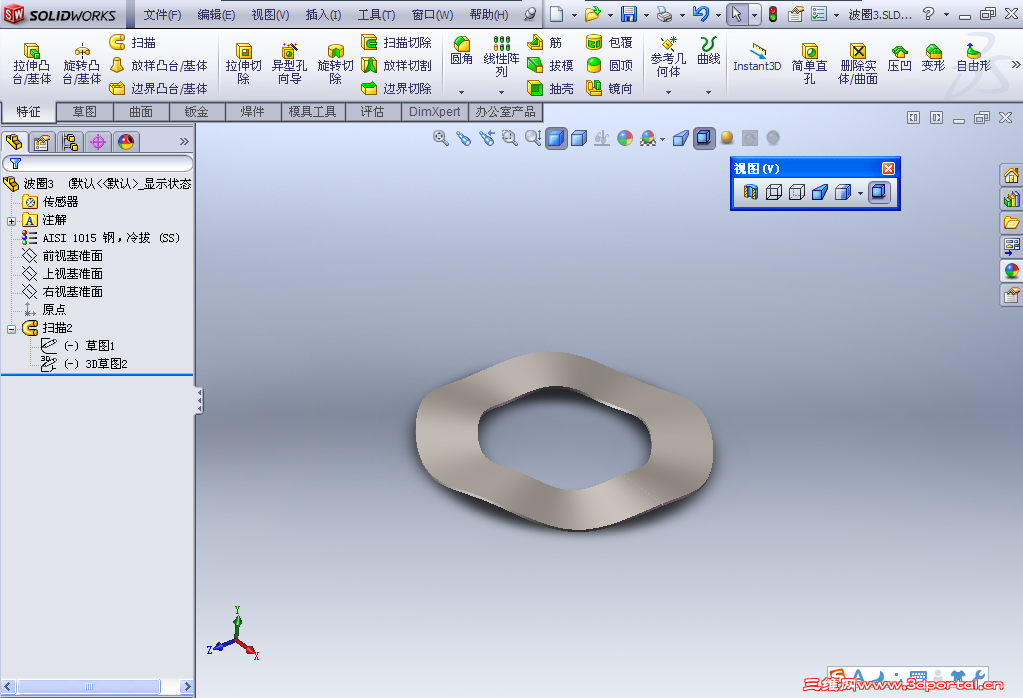Open the 工具(T) menu
Image resolution: width=1023 pixels, height=698 pixels.
(376, 14)
